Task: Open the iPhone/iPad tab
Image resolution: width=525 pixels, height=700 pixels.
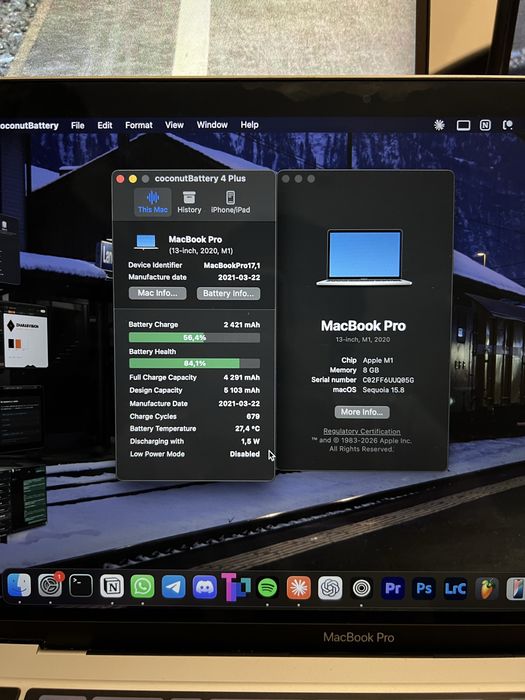Action: [230, 202]
